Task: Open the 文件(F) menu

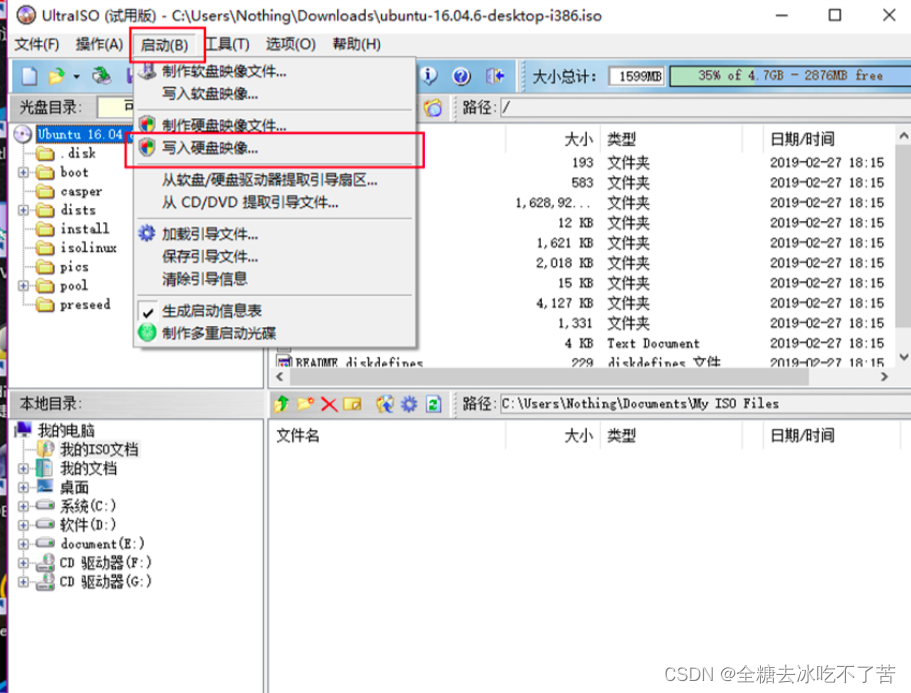Action: coord(37,45)
